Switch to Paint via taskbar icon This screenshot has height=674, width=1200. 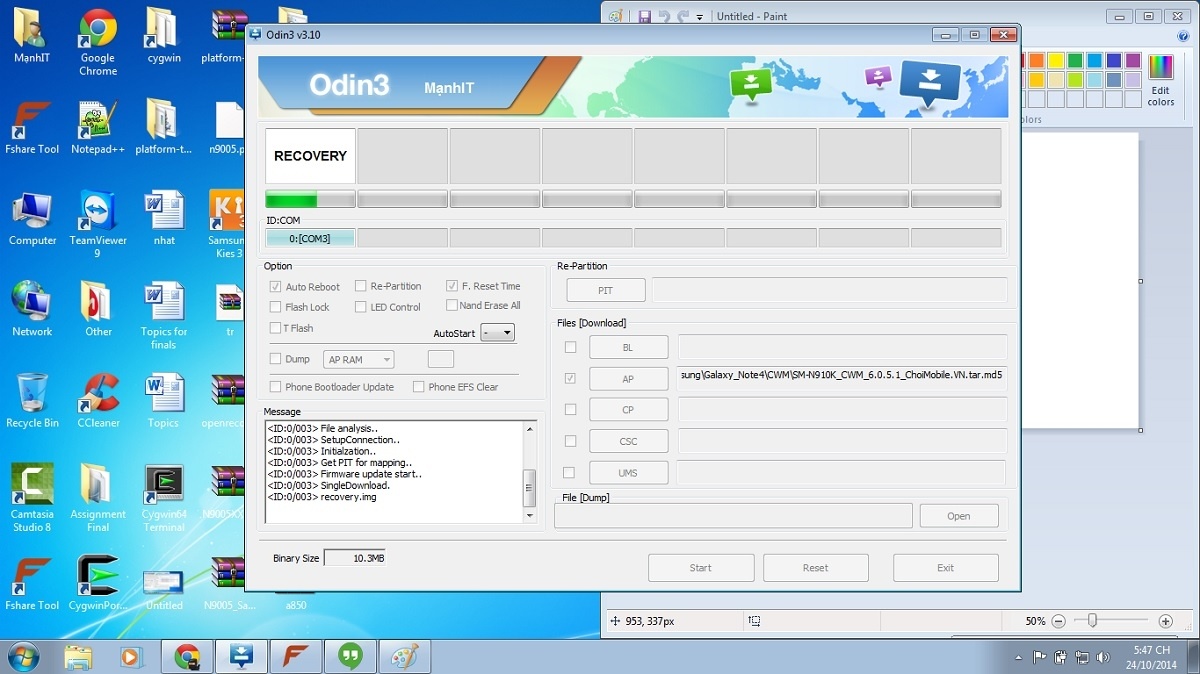[x=404, y=657]
